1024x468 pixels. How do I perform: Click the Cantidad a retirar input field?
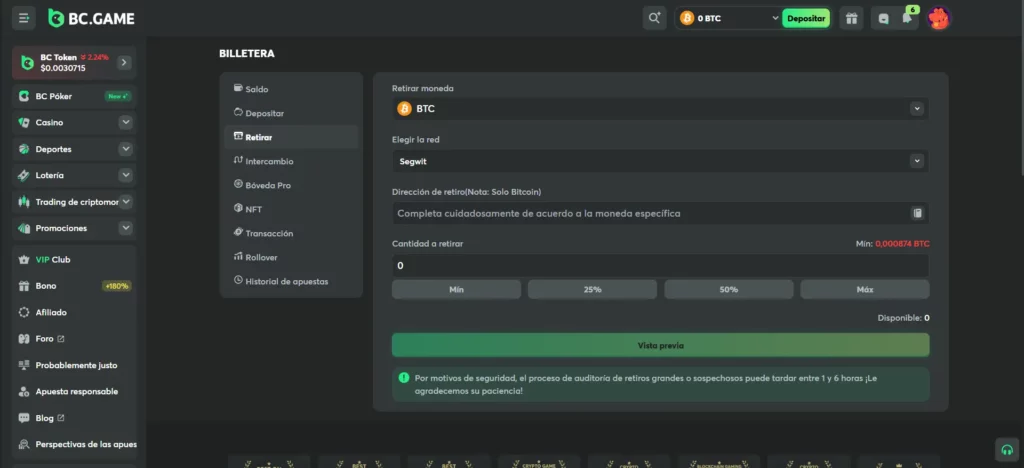point(660,266)
